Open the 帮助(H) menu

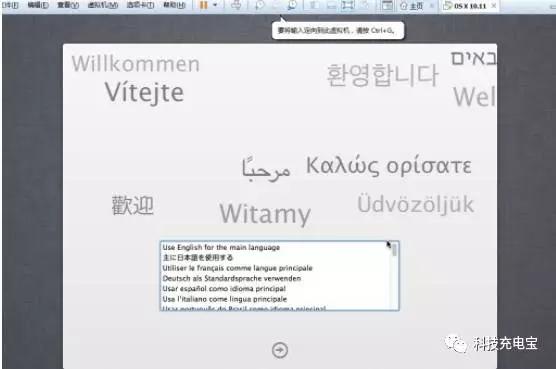point(174,5)
